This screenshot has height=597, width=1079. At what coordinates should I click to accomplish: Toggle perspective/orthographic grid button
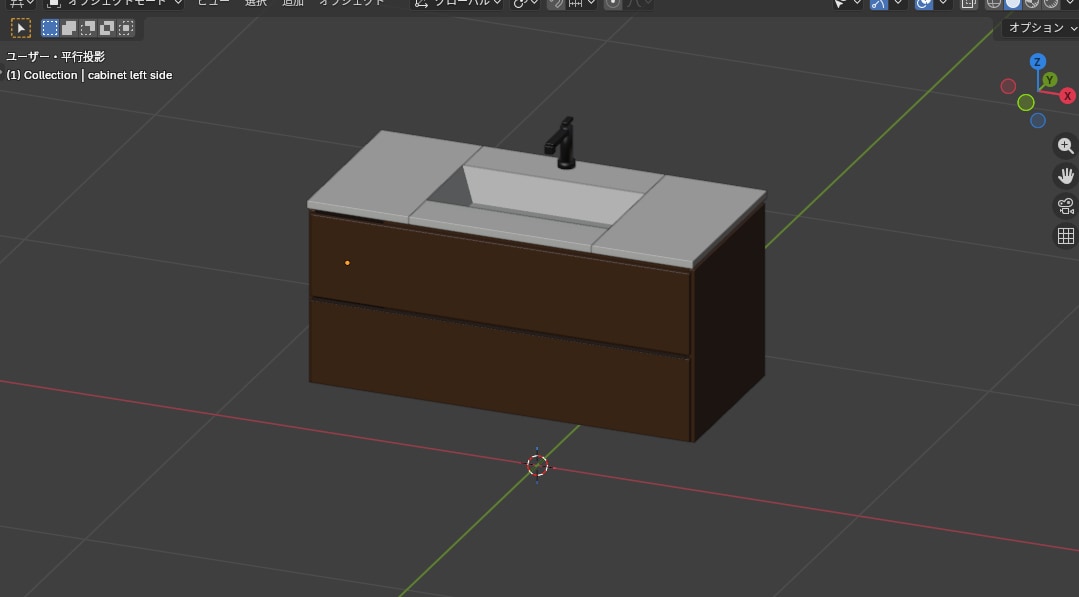[1065, 236]
